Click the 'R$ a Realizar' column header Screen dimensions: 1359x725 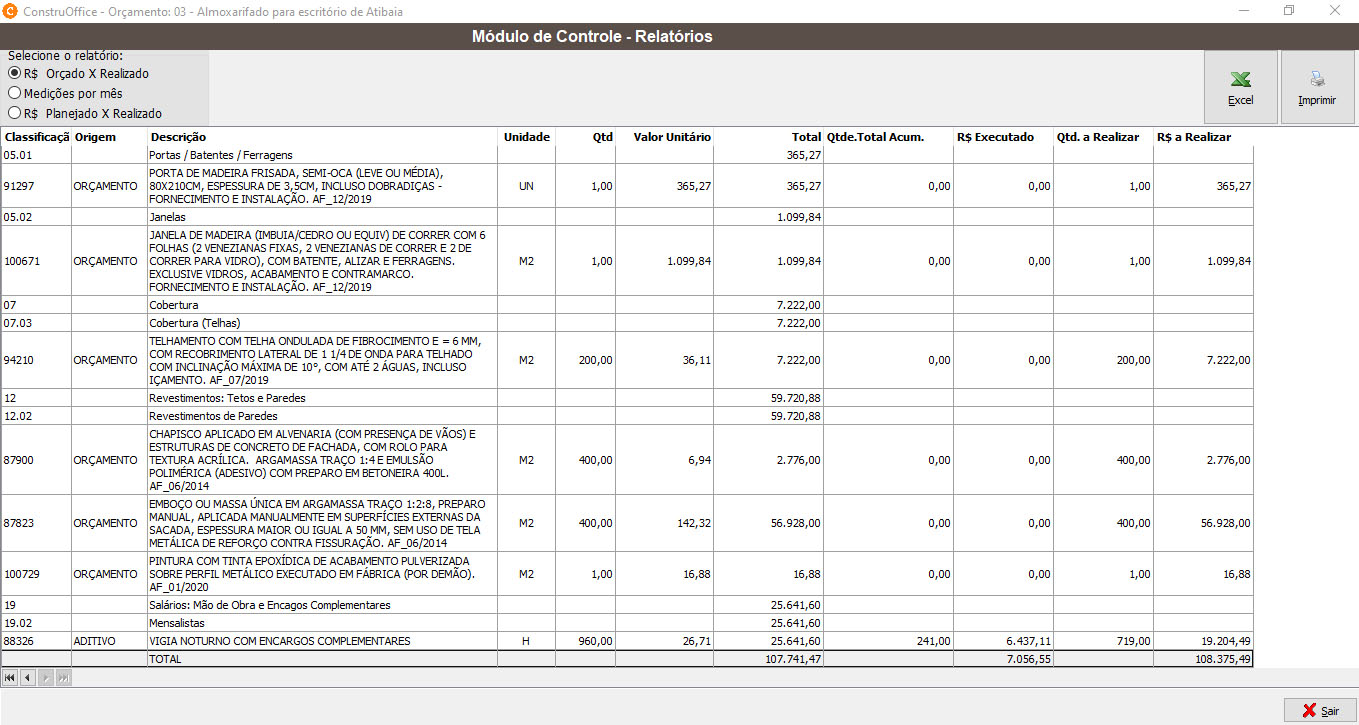tap(1203, 137)
